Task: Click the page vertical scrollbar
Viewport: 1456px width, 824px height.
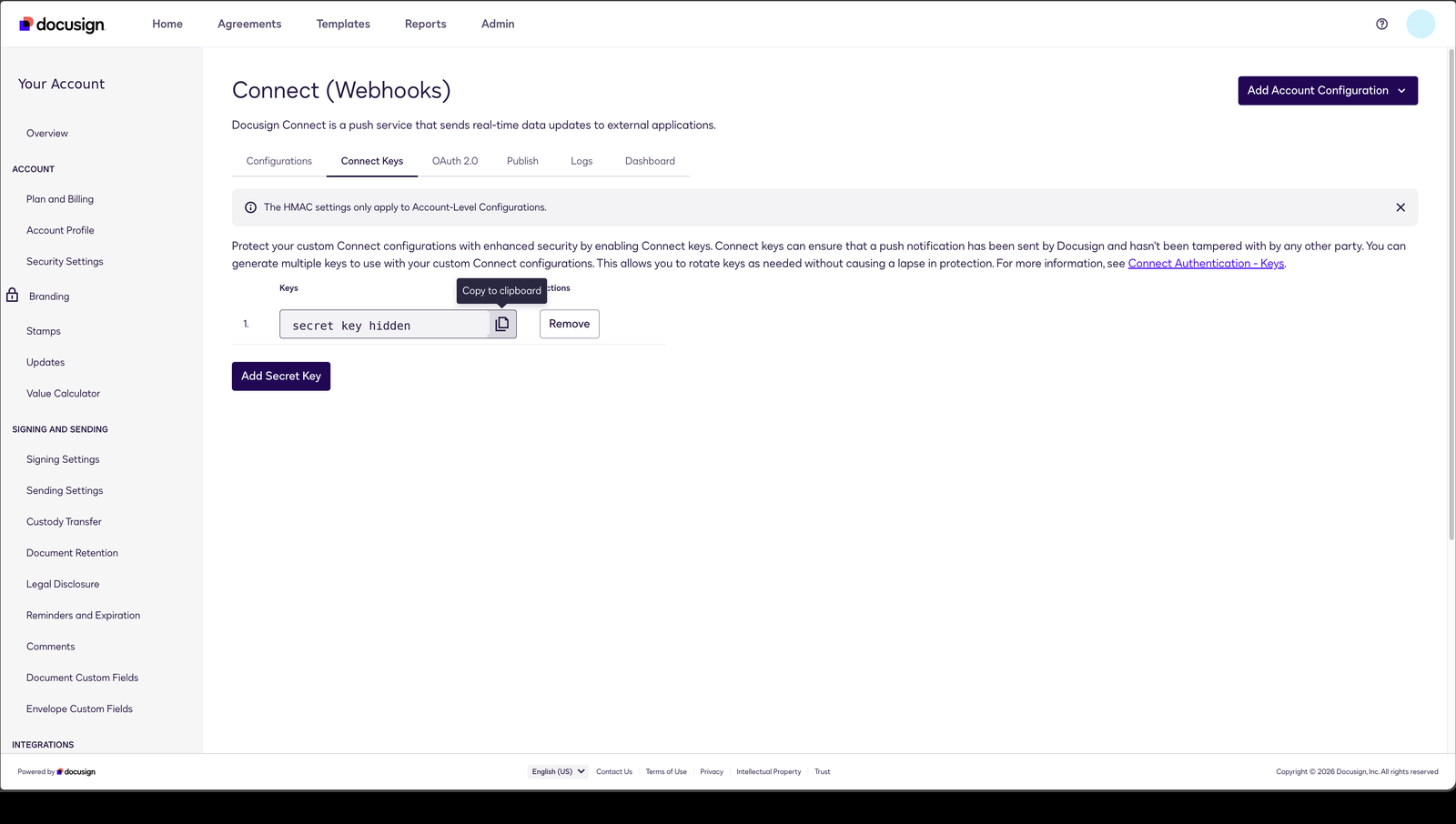Action: pos(1451,295)
